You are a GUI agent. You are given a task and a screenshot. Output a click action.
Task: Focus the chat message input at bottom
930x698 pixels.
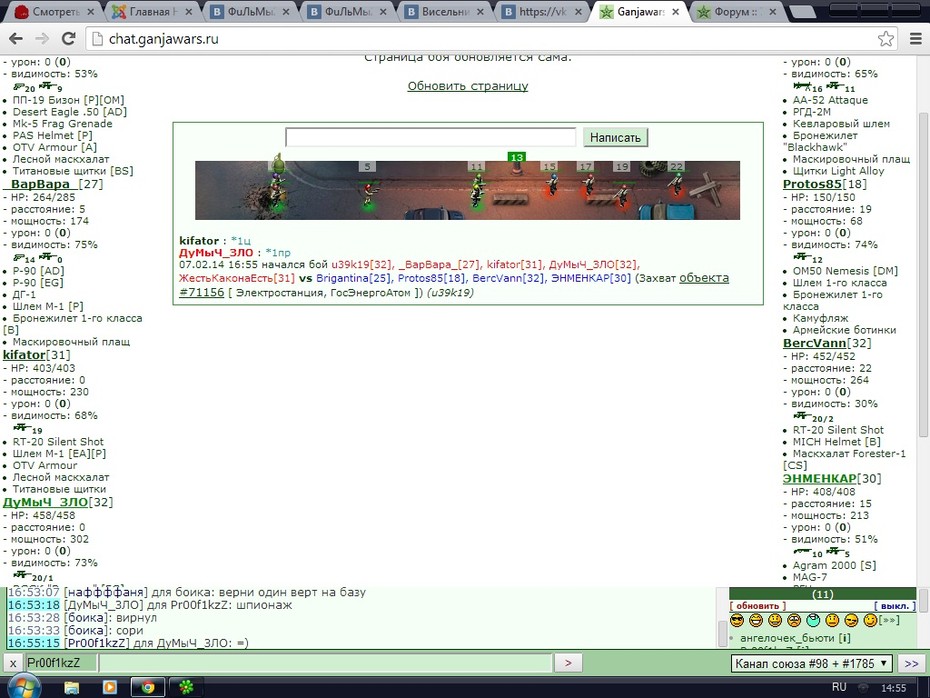326,663
